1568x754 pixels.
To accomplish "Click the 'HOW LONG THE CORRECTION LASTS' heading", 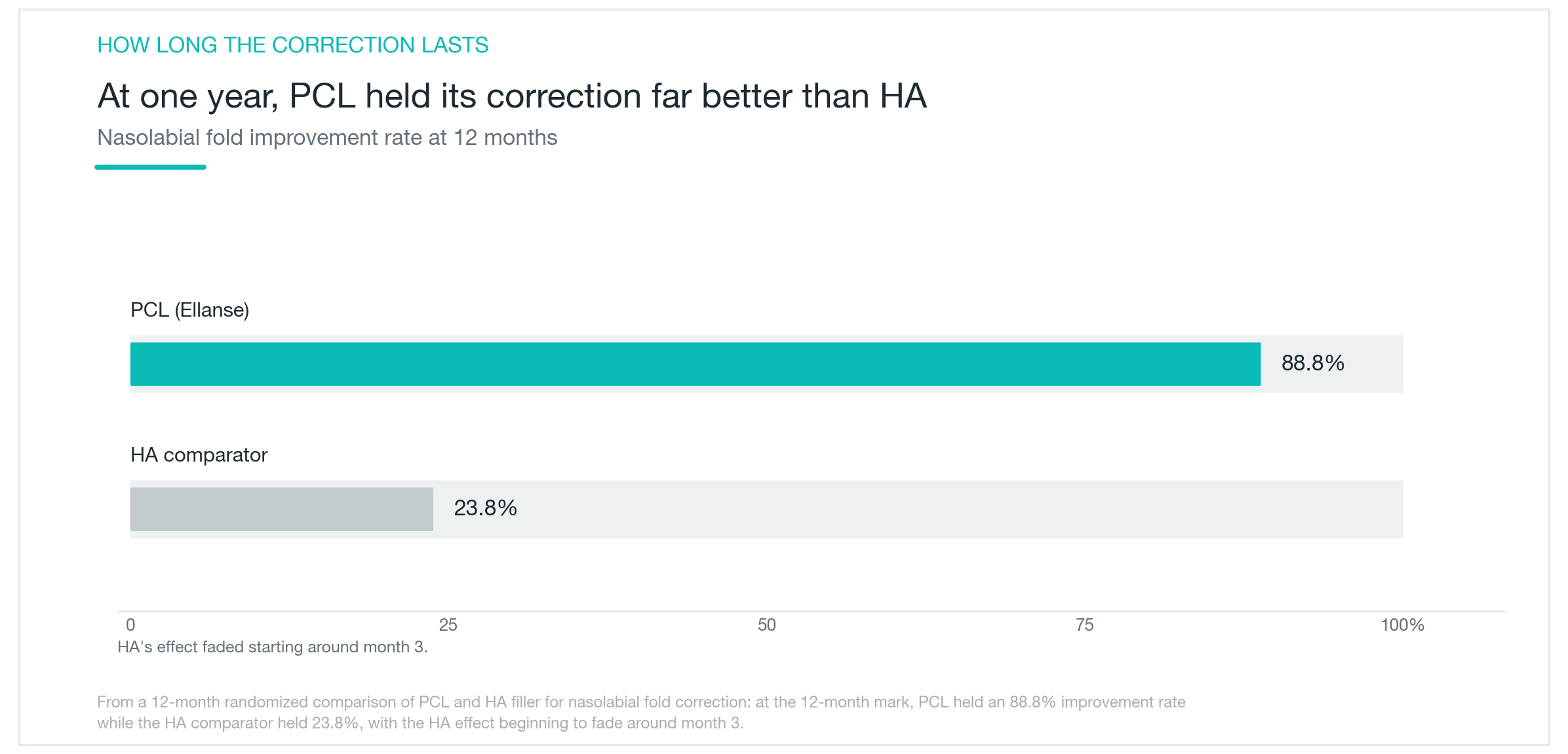I will coord(293,45).
